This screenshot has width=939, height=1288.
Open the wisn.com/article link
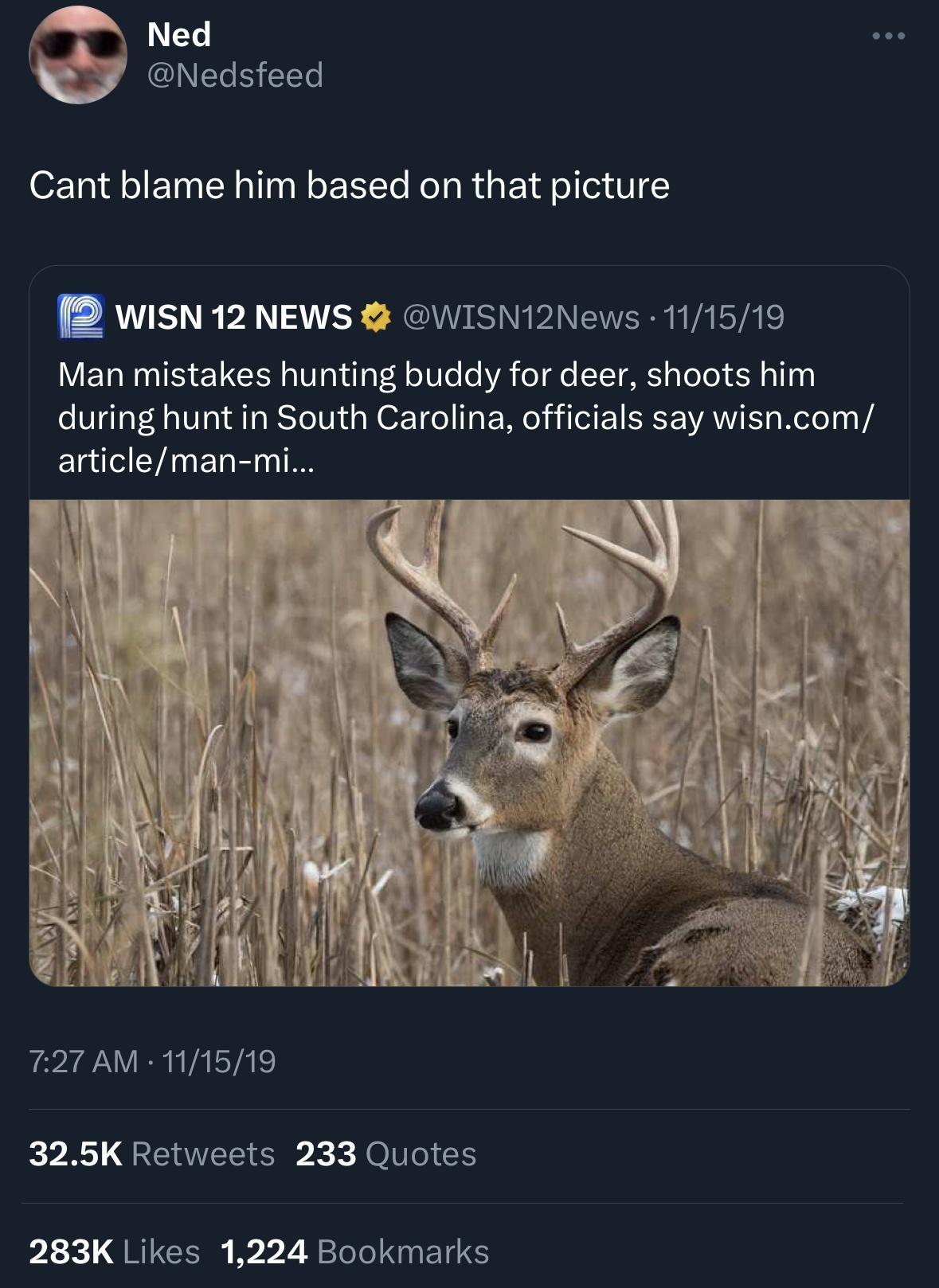click(796, 417)
